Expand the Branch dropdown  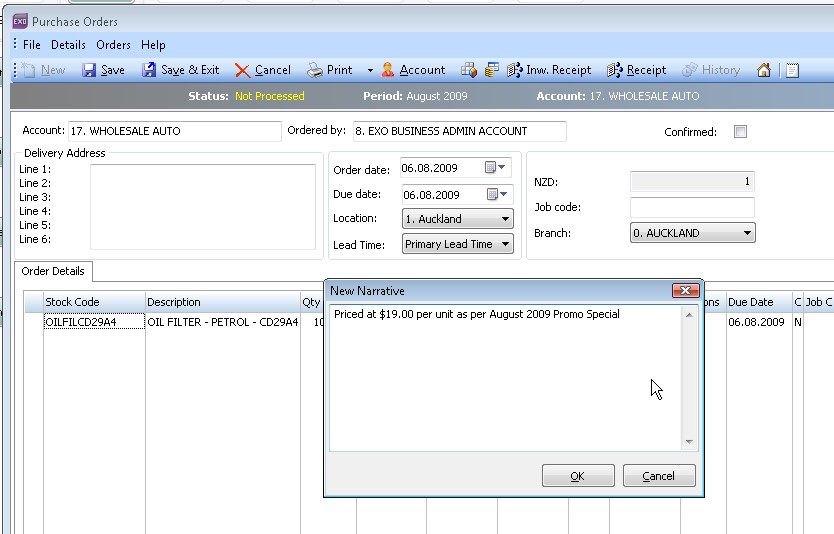(x=747, y=233)
